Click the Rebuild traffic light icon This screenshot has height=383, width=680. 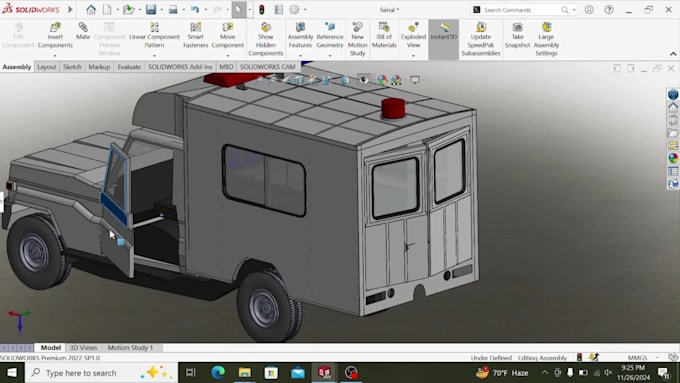[x=262, y=9]
